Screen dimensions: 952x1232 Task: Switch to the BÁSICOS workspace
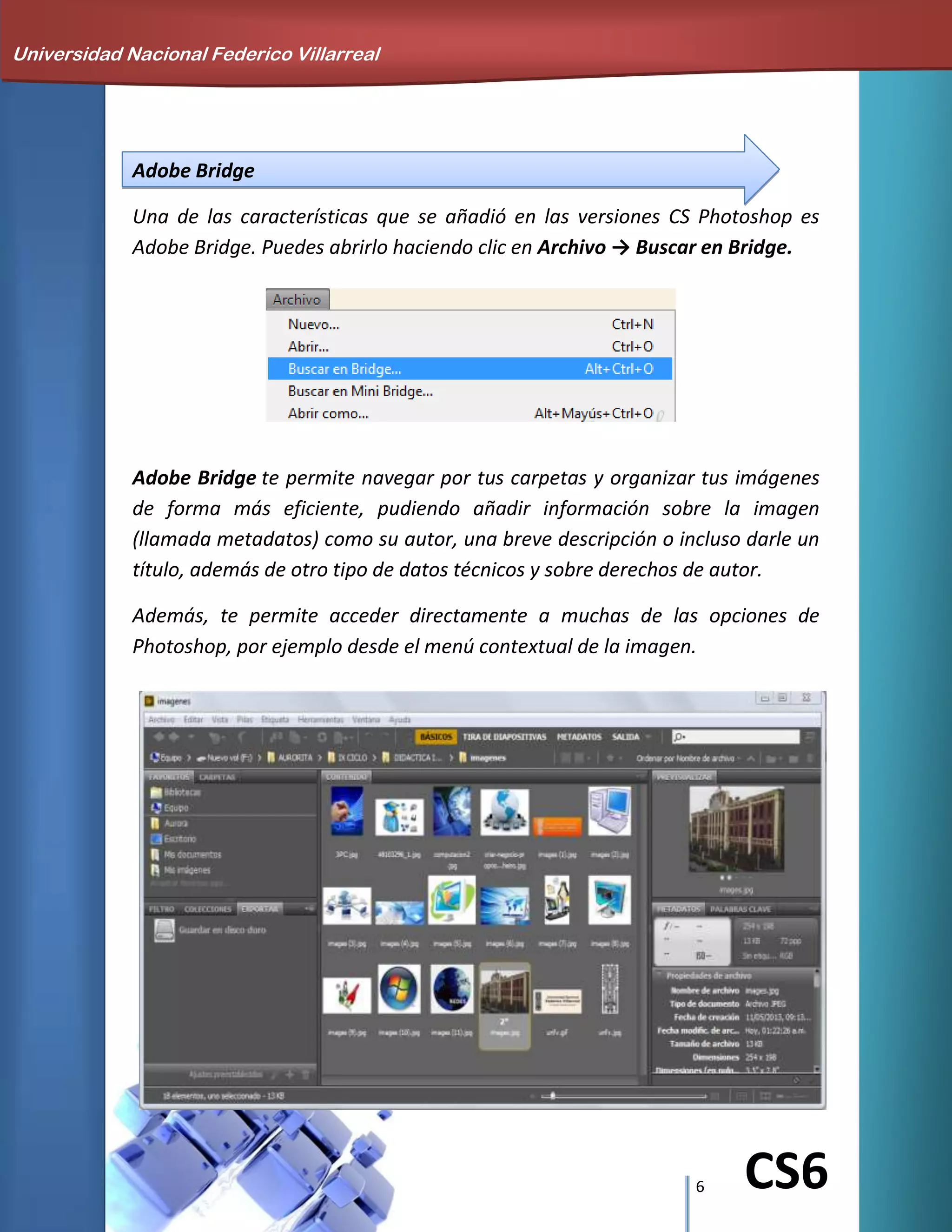[436, 737]
